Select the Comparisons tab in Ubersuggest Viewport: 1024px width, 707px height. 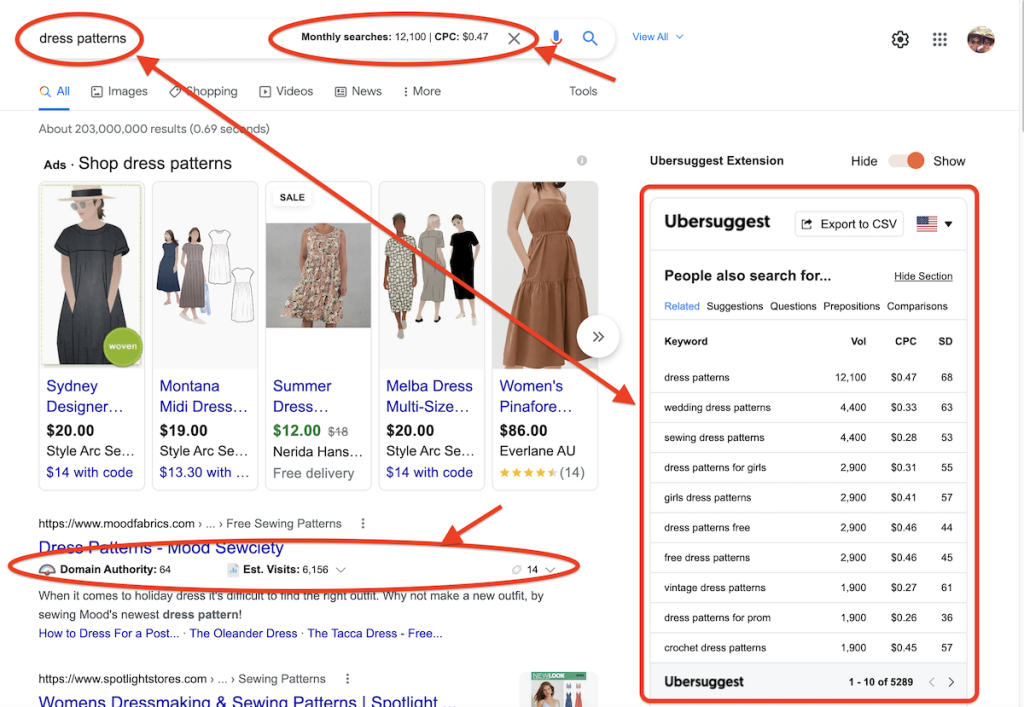917,306
